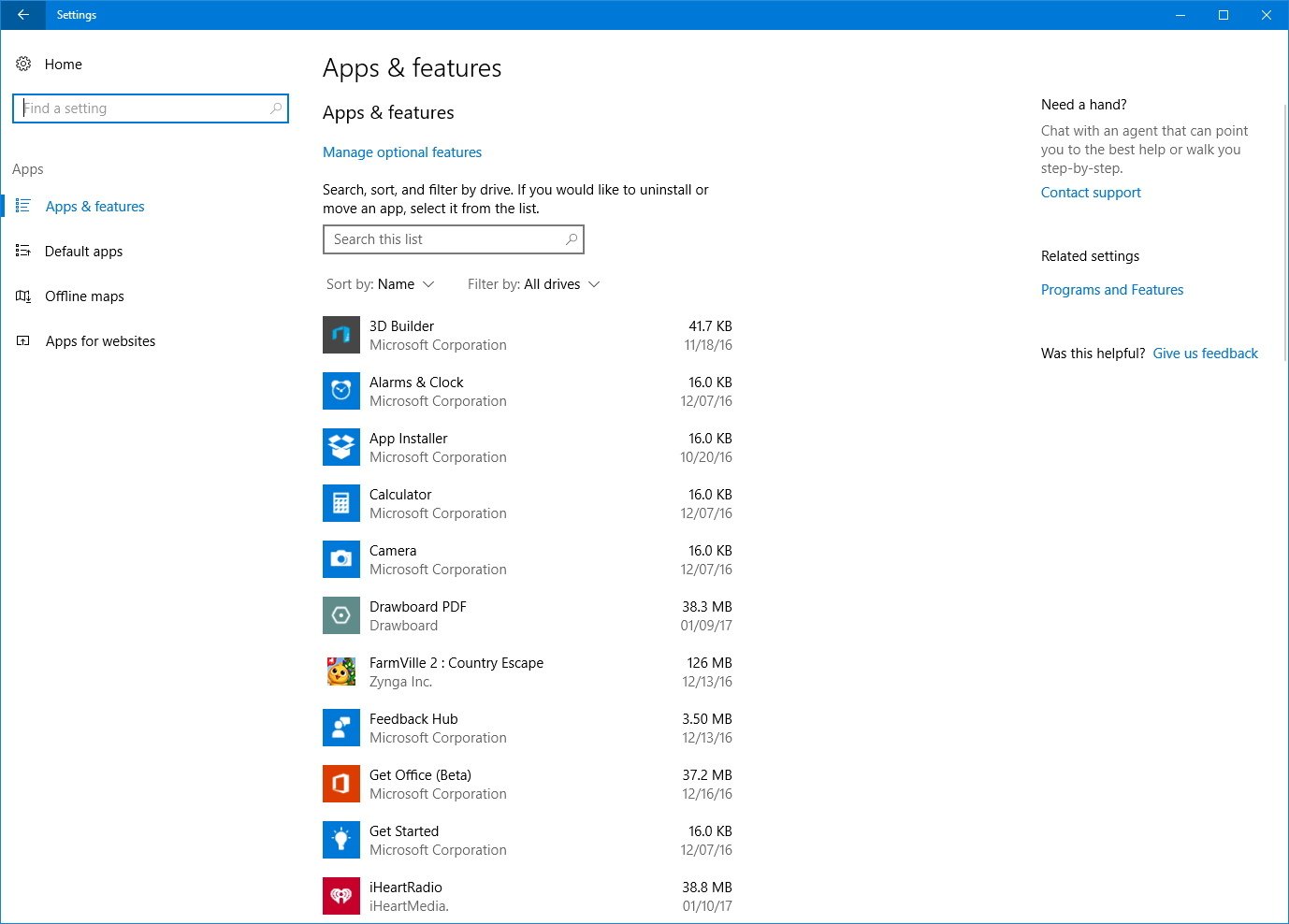Open the Filter by All drives dropdown
The height and width of the screenshot is (924, 1289).
click(534, 284)
